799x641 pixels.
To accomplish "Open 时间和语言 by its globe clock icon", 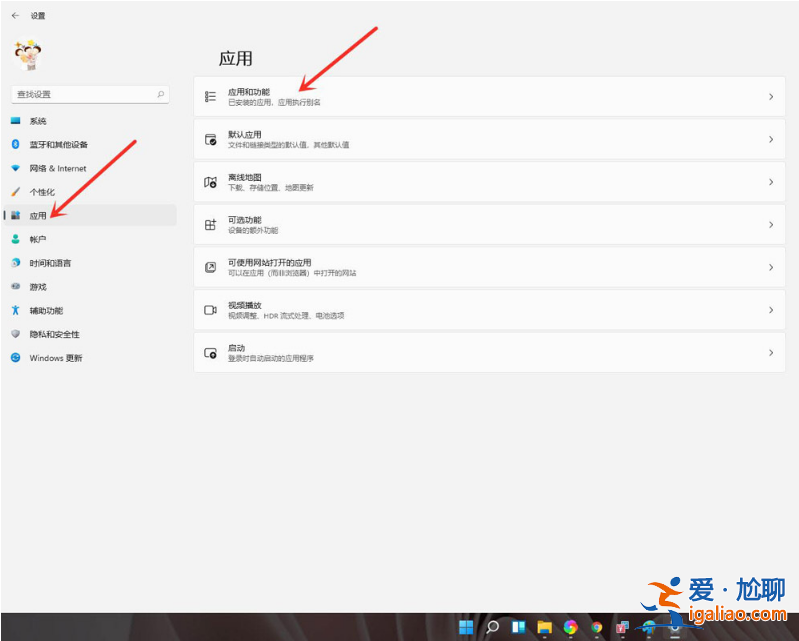I will (x=16, y=263).
